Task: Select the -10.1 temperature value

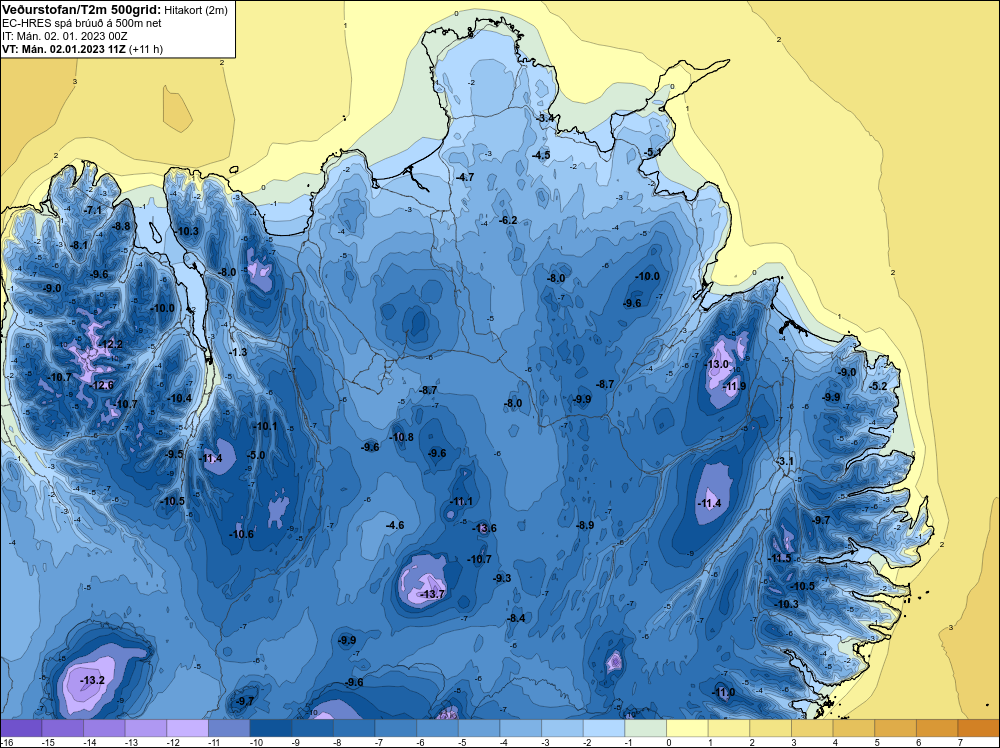Action: [x=266, y=426]
